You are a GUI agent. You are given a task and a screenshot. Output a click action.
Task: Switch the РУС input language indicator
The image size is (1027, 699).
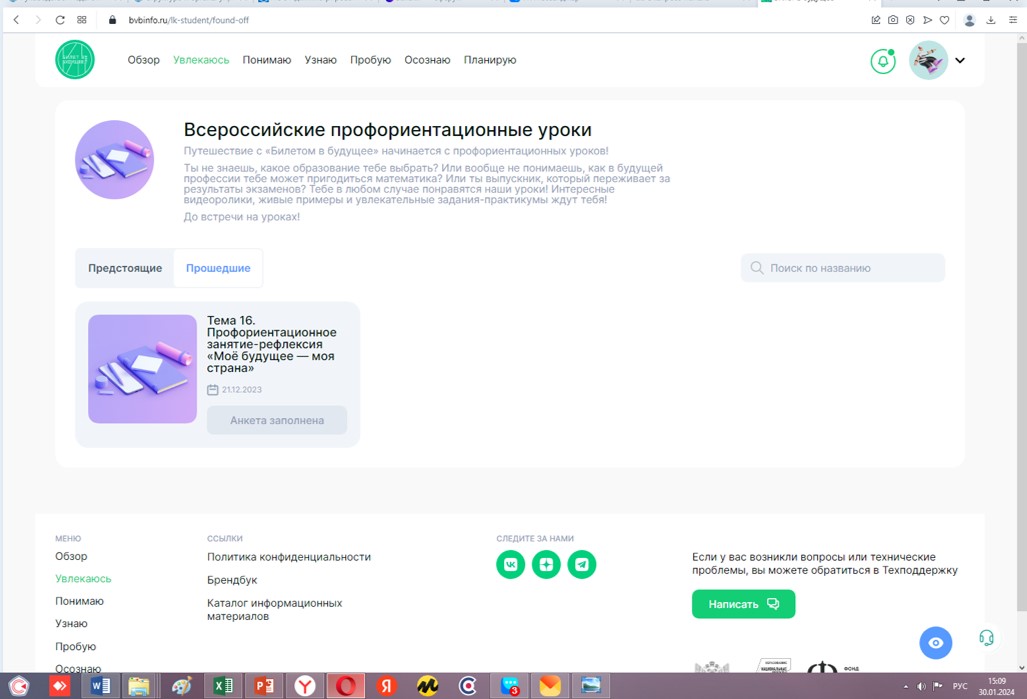tap(960, 687)
